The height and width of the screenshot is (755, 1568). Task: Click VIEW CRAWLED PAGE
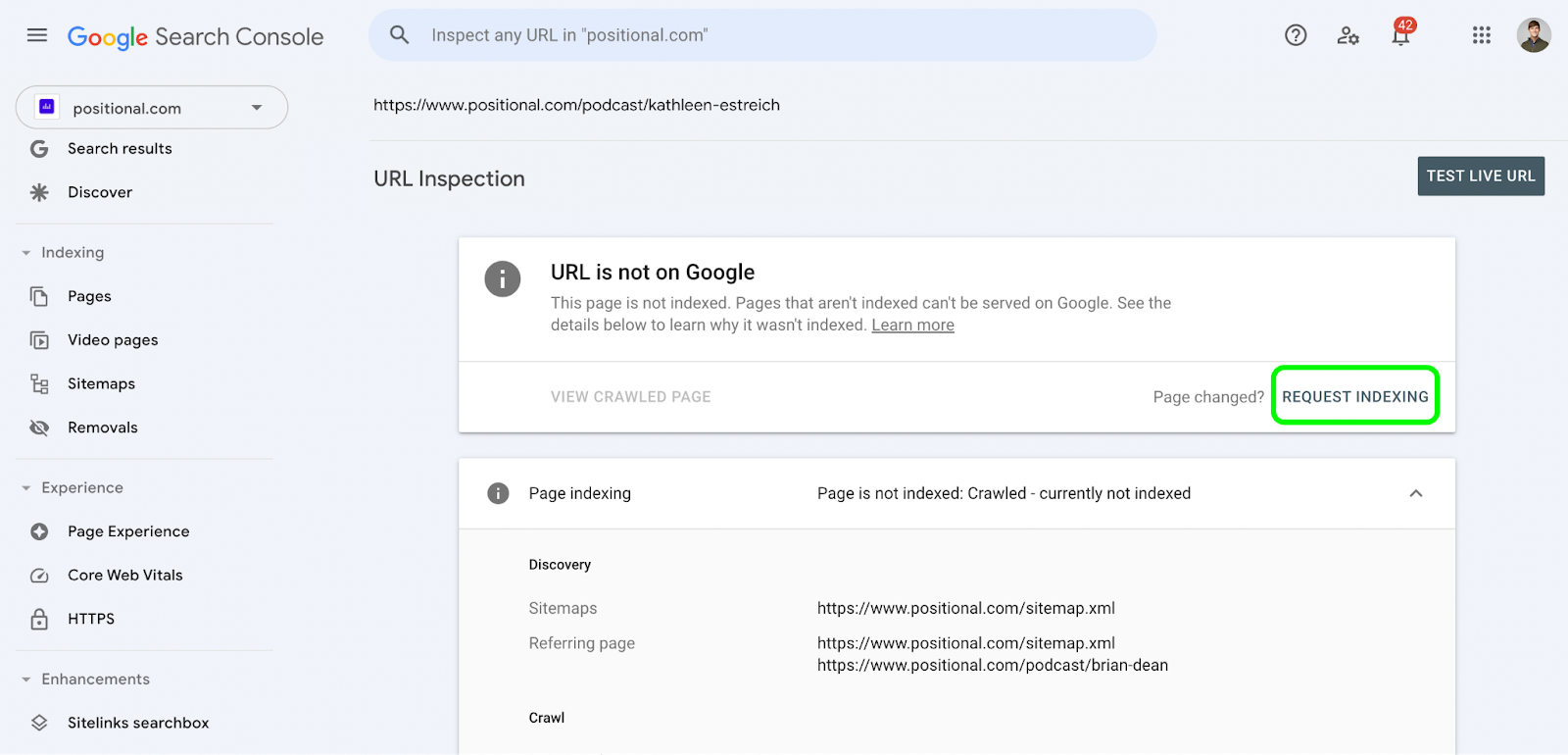[631, 397]
